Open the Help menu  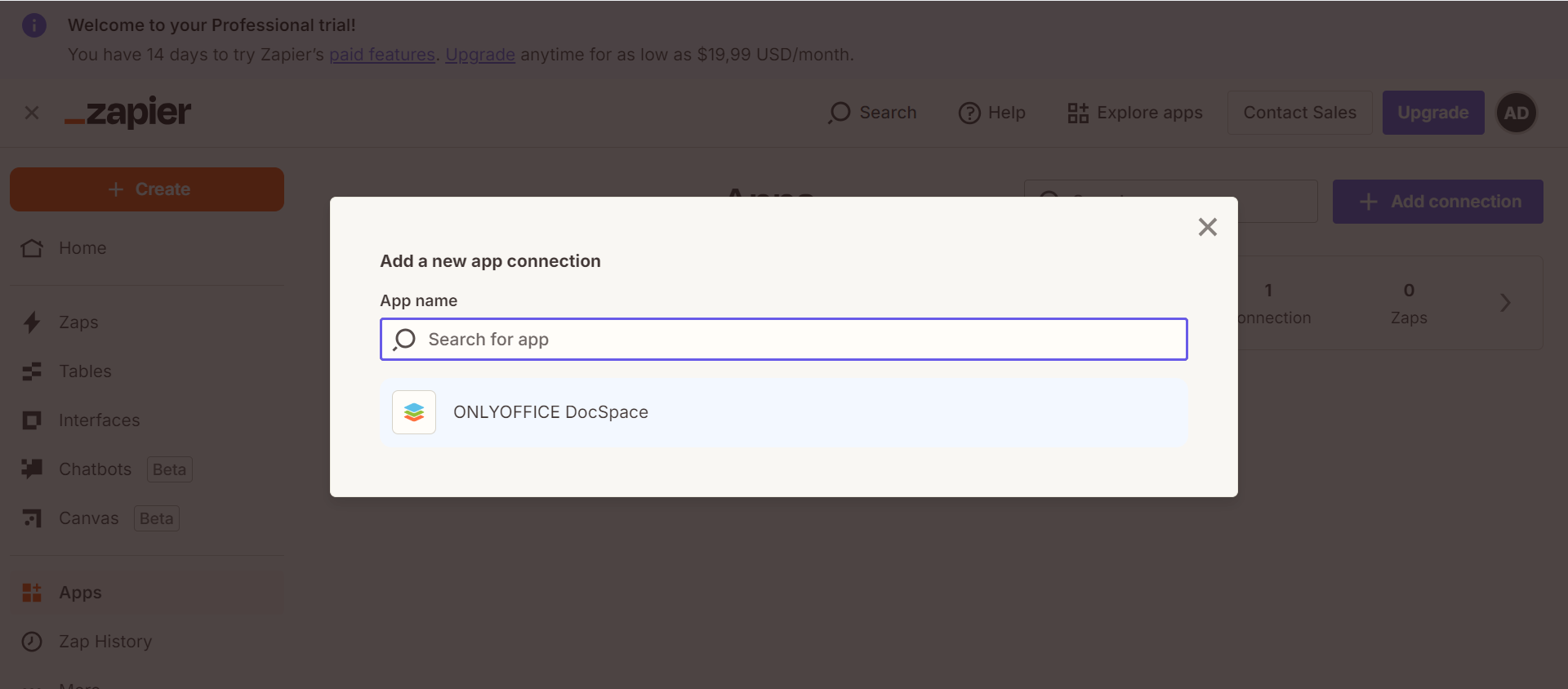click(x=991, y=113)
